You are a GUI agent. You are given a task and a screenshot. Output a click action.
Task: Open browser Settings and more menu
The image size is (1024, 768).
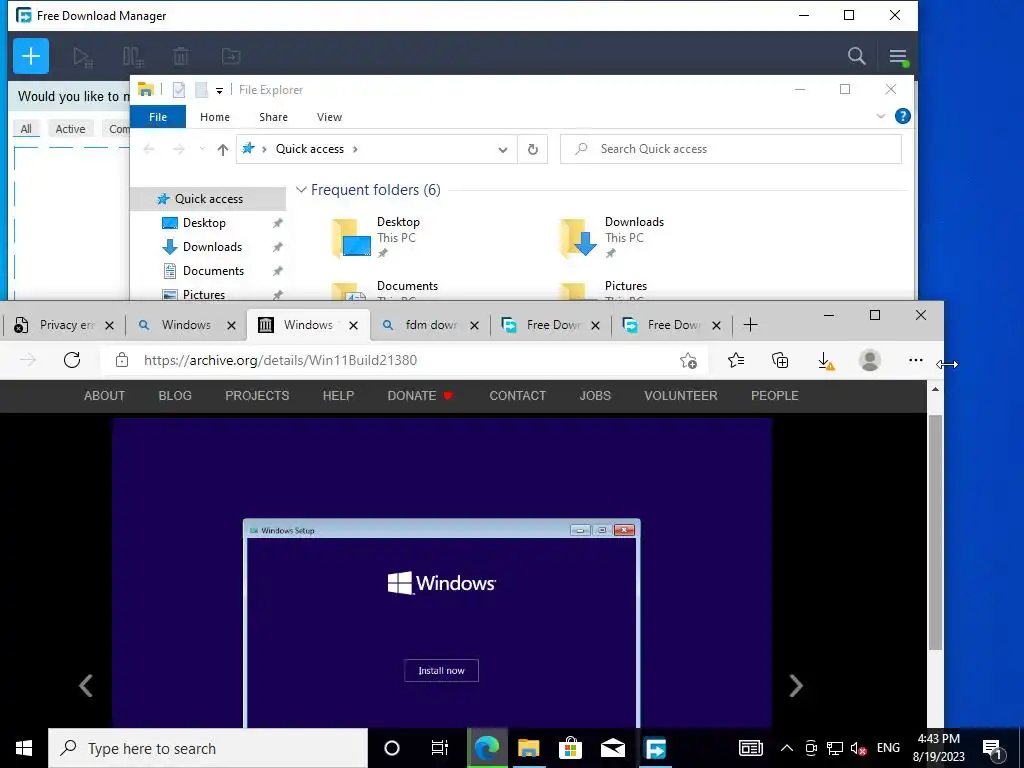tap(916, 360)
